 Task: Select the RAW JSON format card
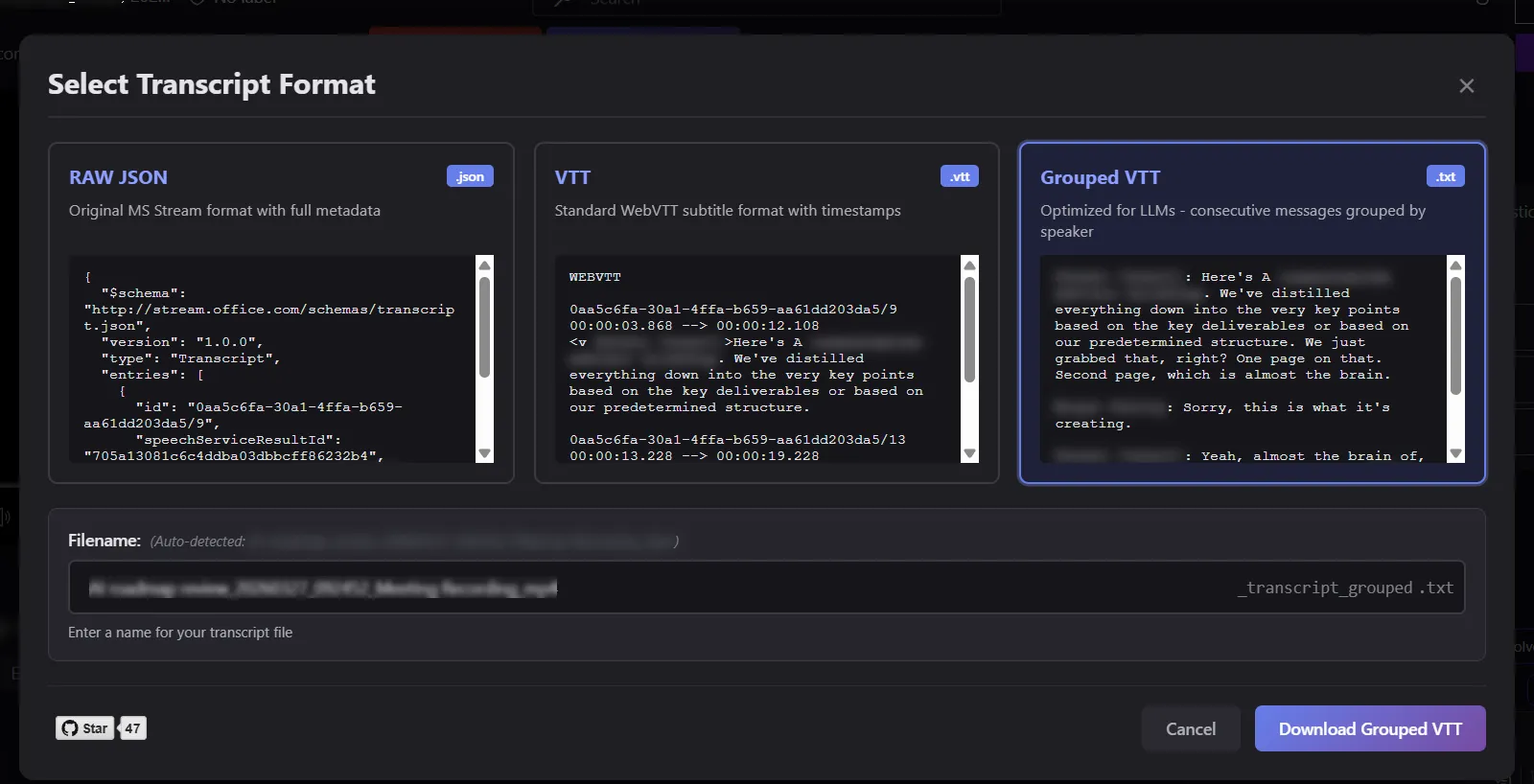pyautogui.click(x=281, y=312)
